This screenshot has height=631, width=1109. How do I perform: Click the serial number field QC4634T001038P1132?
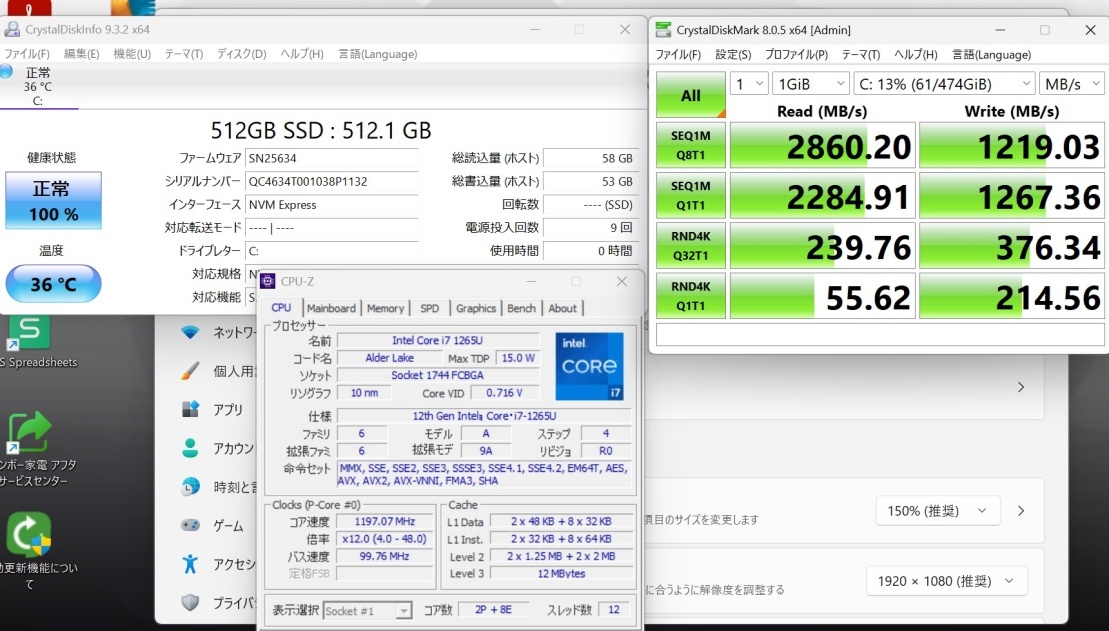point(332,182)
